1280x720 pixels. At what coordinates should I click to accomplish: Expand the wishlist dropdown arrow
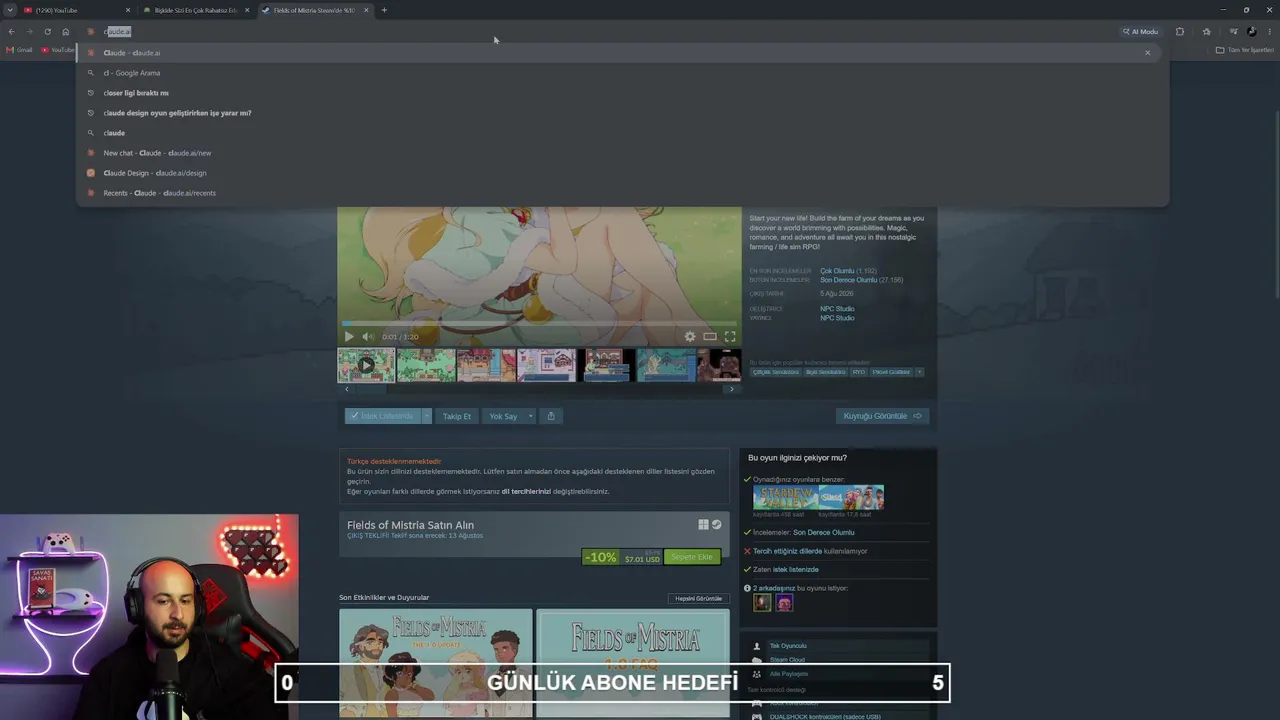click(x=426, y=416)
